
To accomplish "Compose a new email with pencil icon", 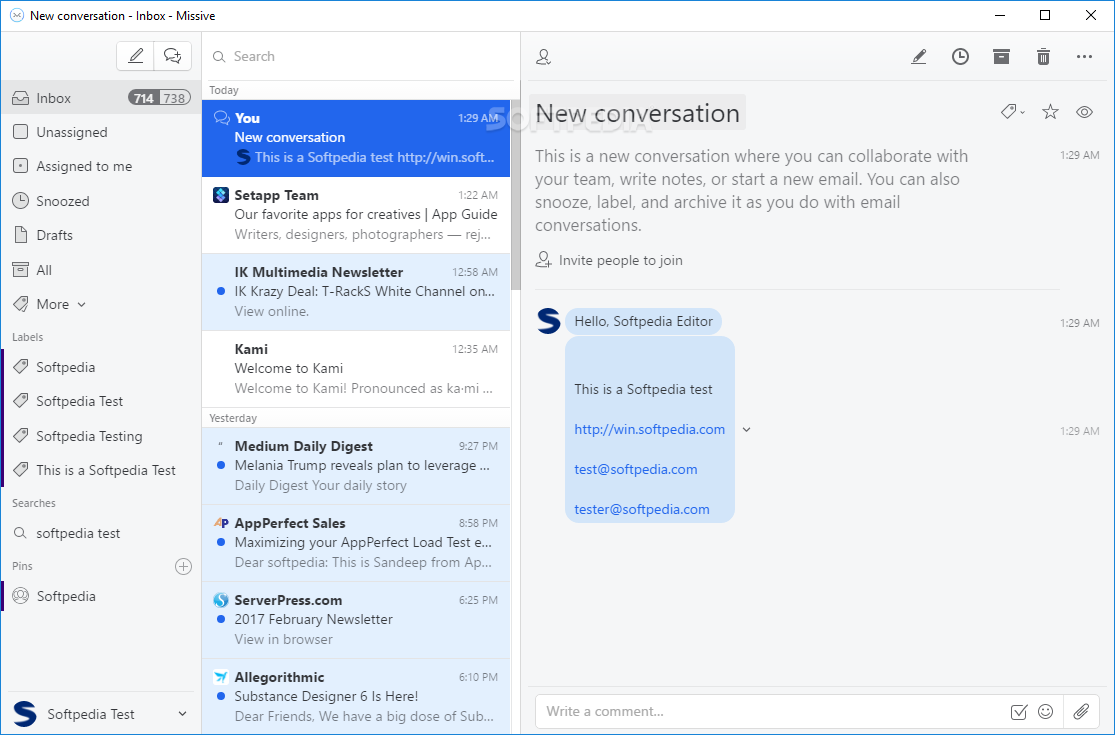I will 135,55.
